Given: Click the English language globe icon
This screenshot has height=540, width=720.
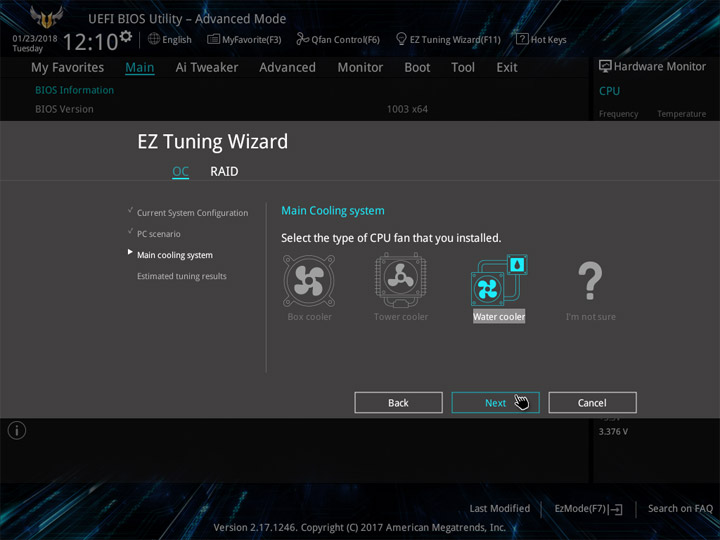Looking at the screenshot, I should click(x=154, y=39).
